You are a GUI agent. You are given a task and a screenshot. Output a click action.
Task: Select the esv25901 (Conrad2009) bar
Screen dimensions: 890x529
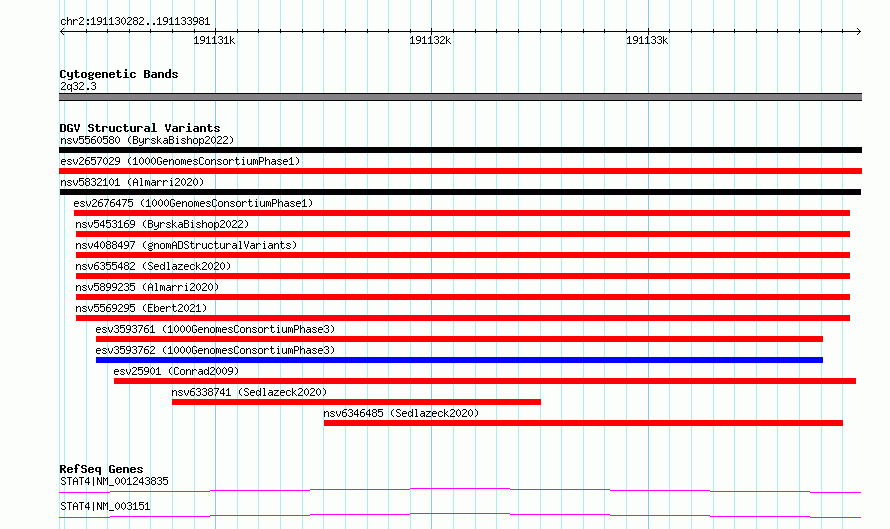click(x=485, y=381)
